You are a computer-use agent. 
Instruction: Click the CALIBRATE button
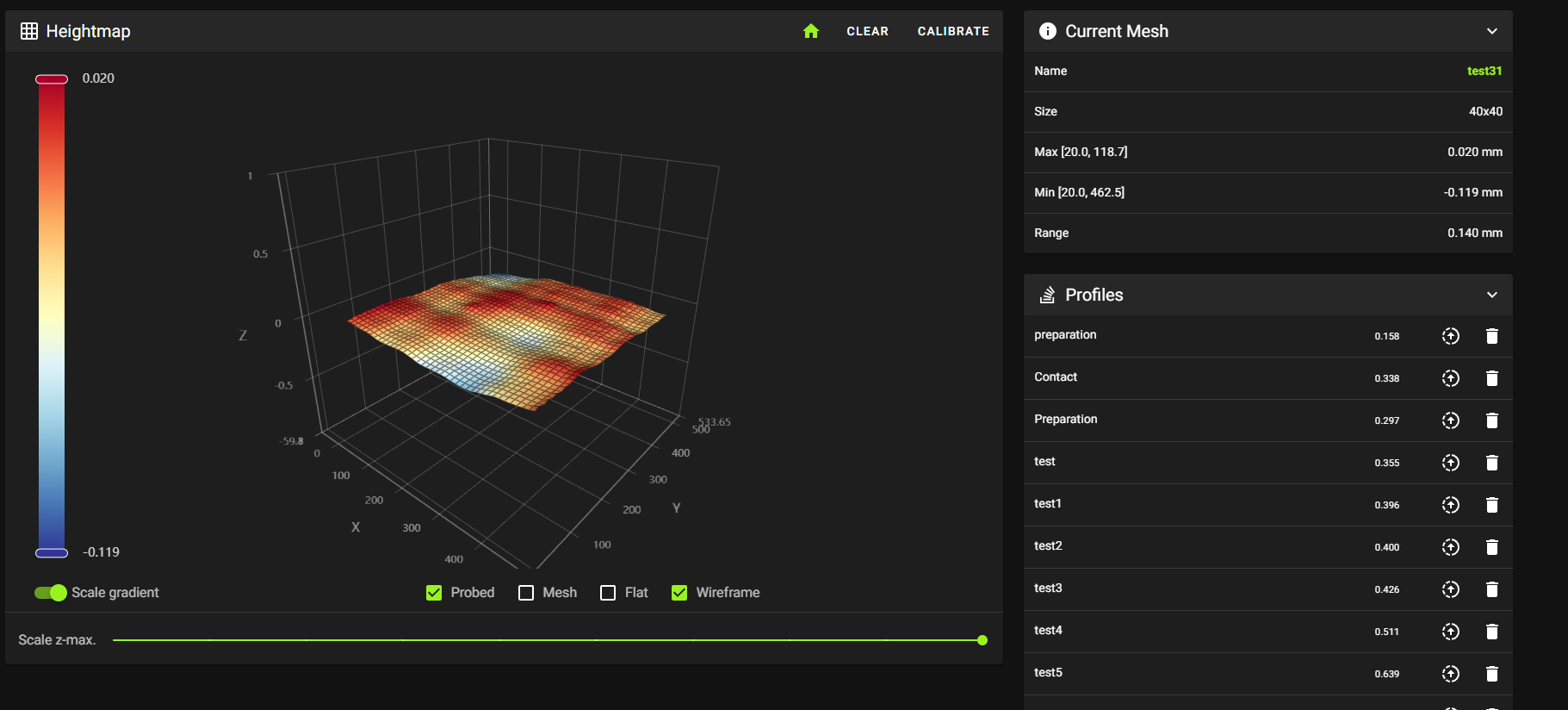click(953, 31)
